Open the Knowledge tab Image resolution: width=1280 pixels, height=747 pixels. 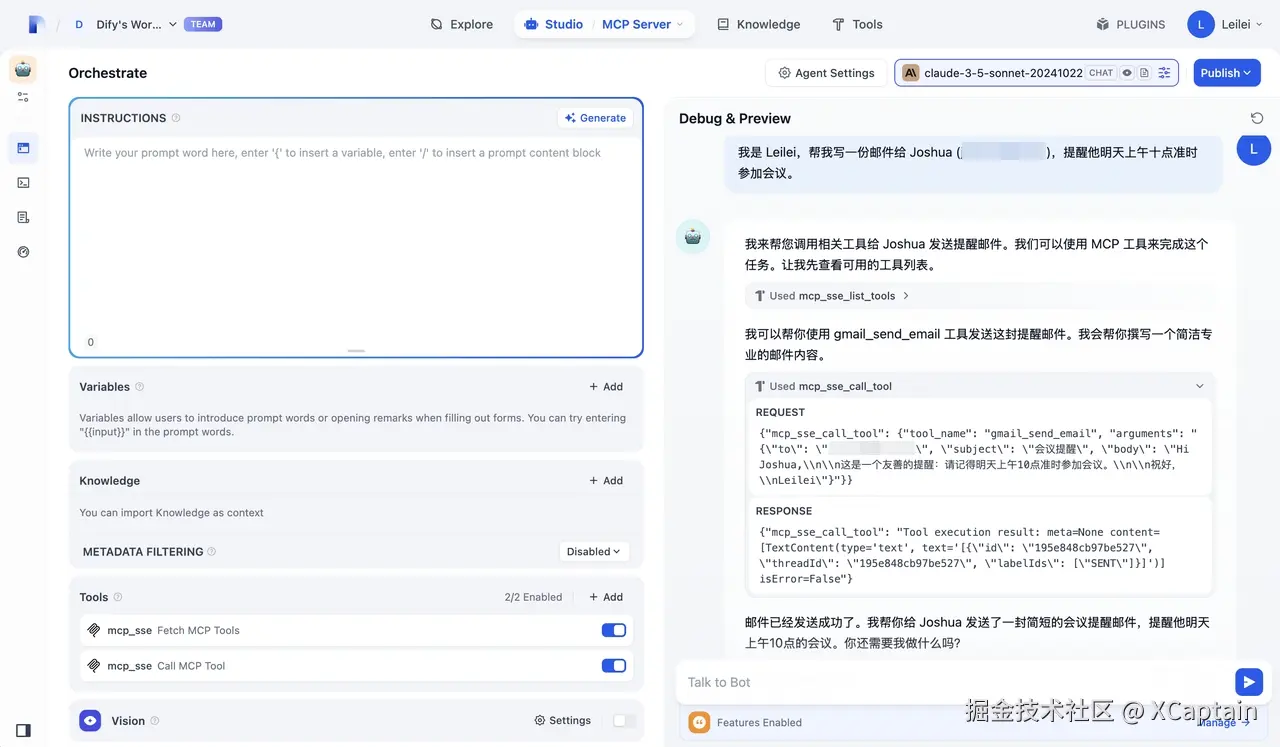pos(759,24)
